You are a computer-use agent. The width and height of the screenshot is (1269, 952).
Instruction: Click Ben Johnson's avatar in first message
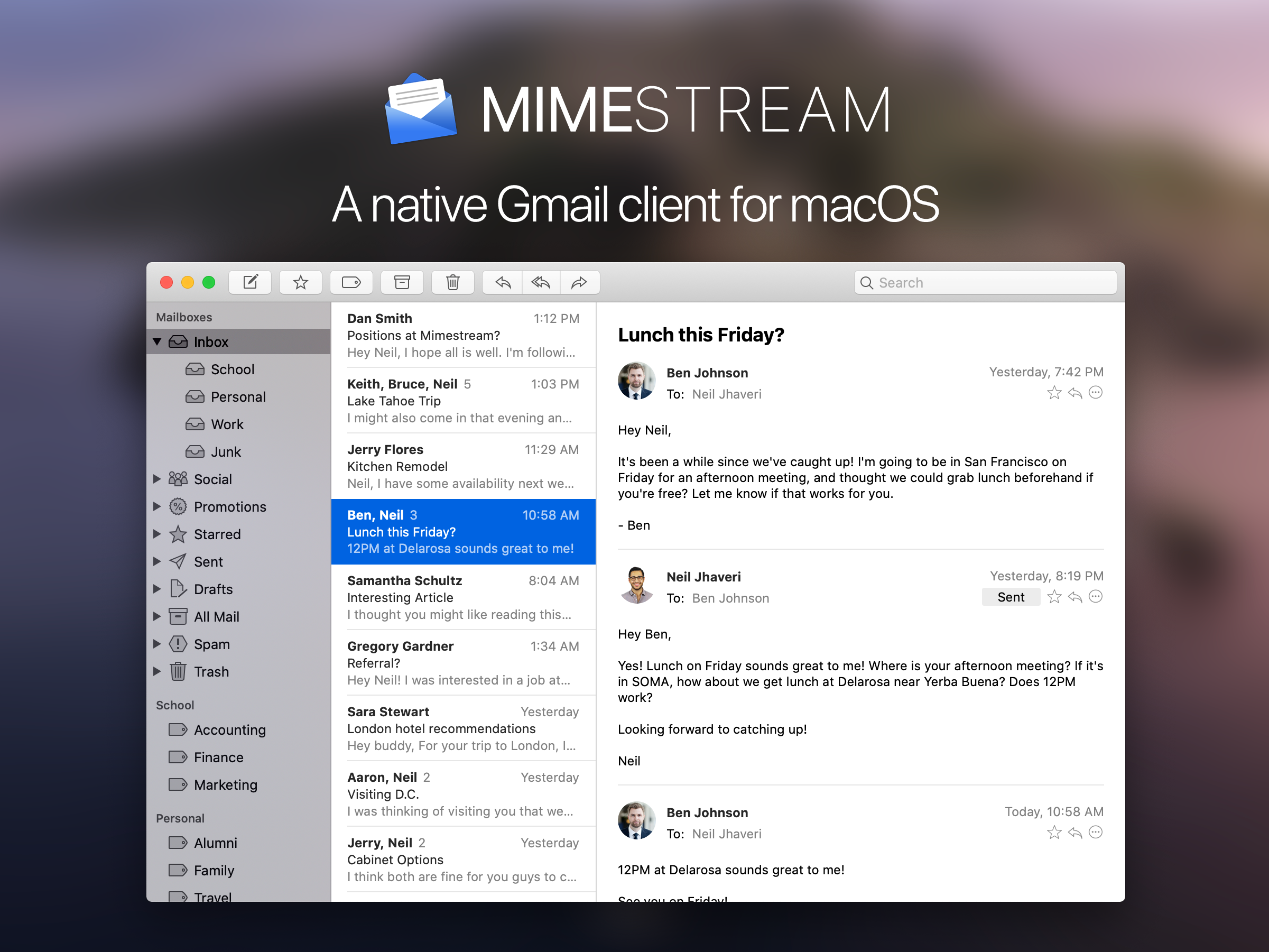[x=636, y=381]
